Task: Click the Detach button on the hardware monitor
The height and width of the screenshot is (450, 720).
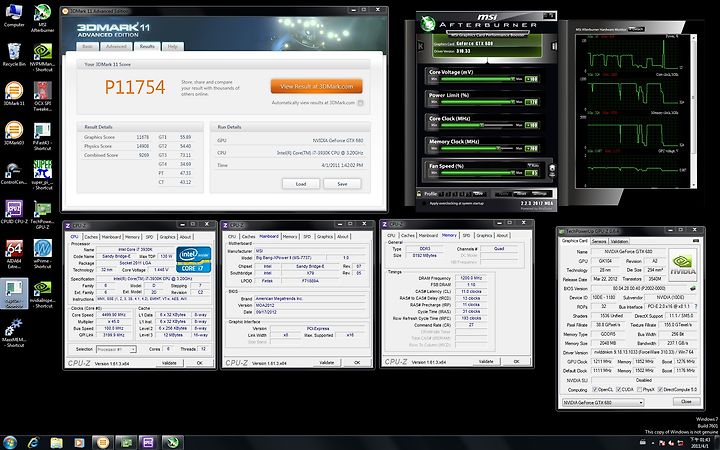Action: pos(636,29)
